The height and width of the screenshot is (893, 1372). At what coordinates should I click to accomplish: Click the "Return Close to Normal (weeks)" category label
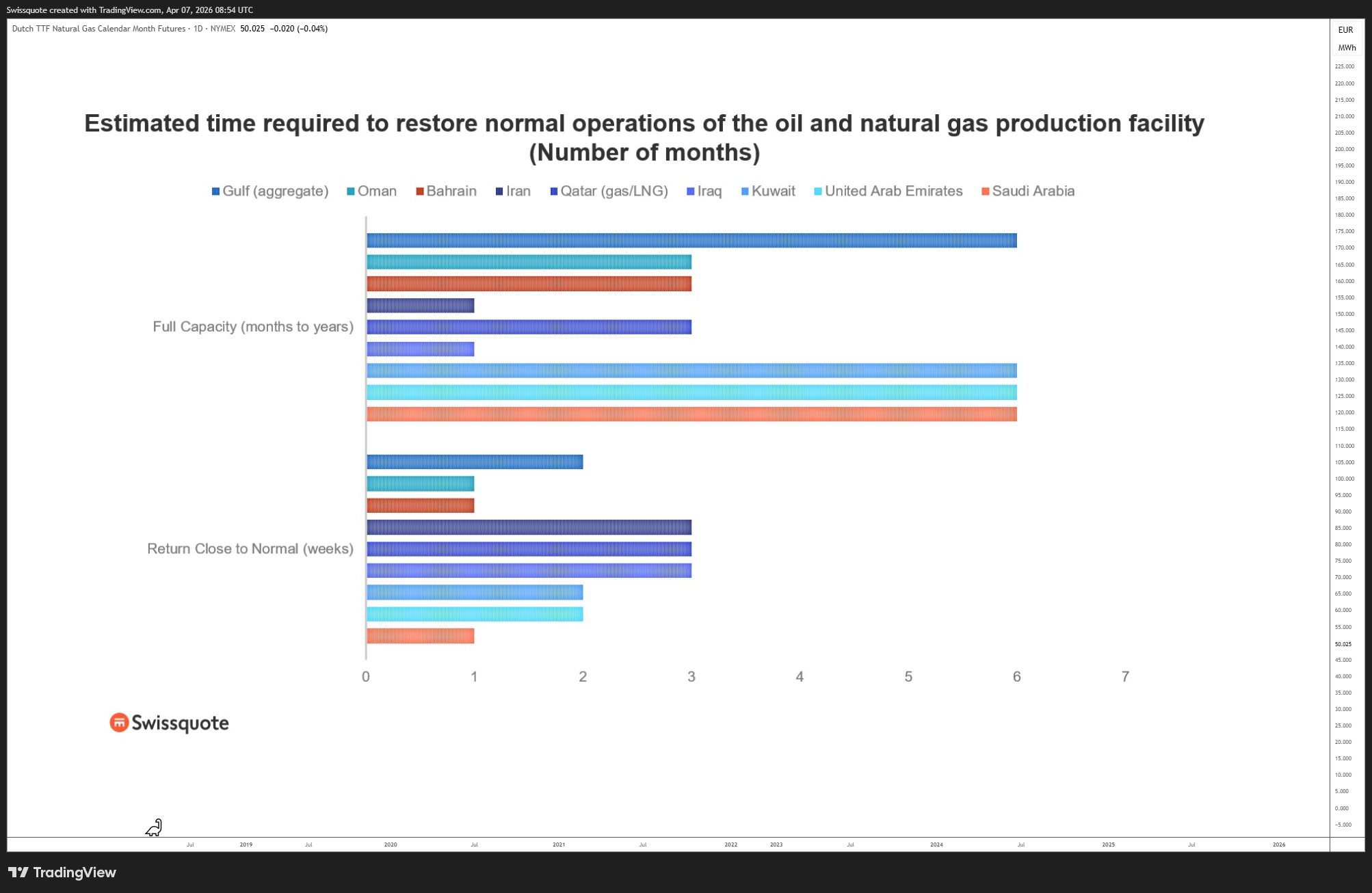pos(250,549)
